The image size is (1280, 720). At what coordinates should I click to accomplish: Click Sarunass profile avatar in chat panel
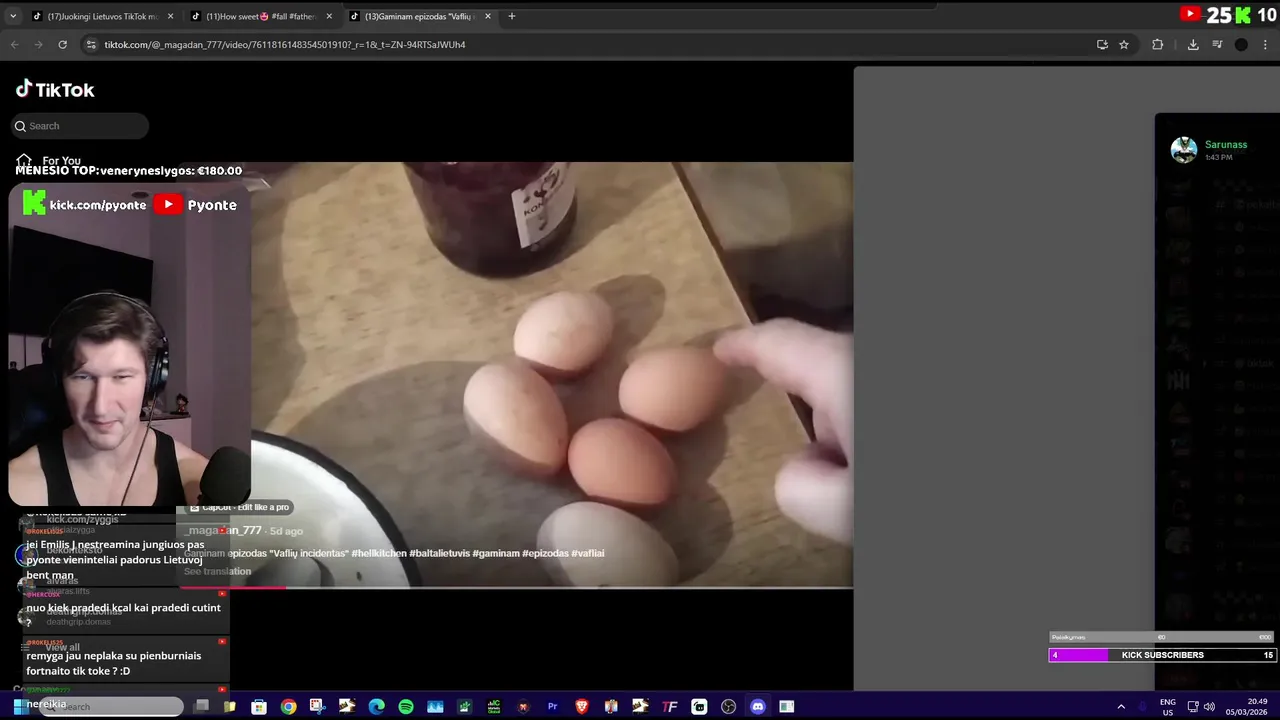[1184, 150]
